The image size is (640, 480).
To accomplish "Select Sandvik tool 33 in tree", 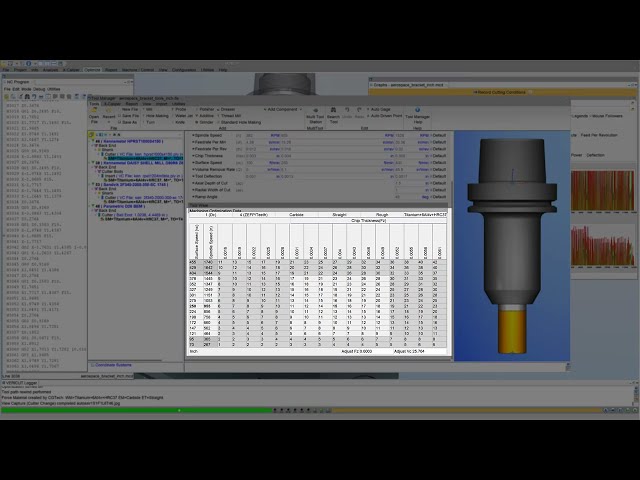I will point(132,184).
